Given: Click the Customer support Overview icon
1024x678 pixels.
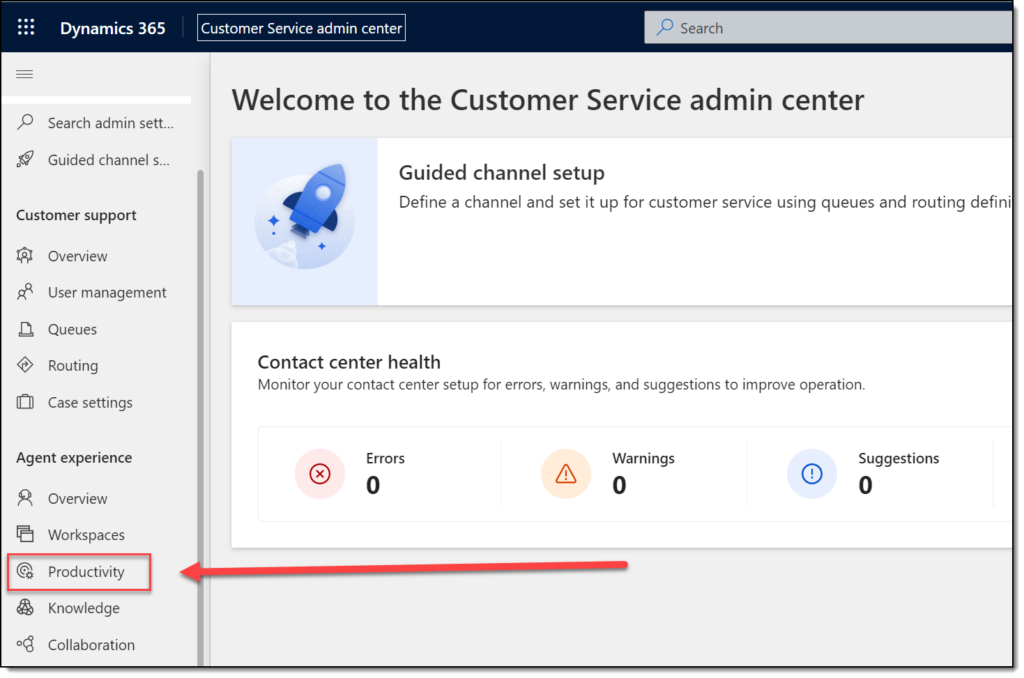Looking at the screenshot, I should pos(25,255).
